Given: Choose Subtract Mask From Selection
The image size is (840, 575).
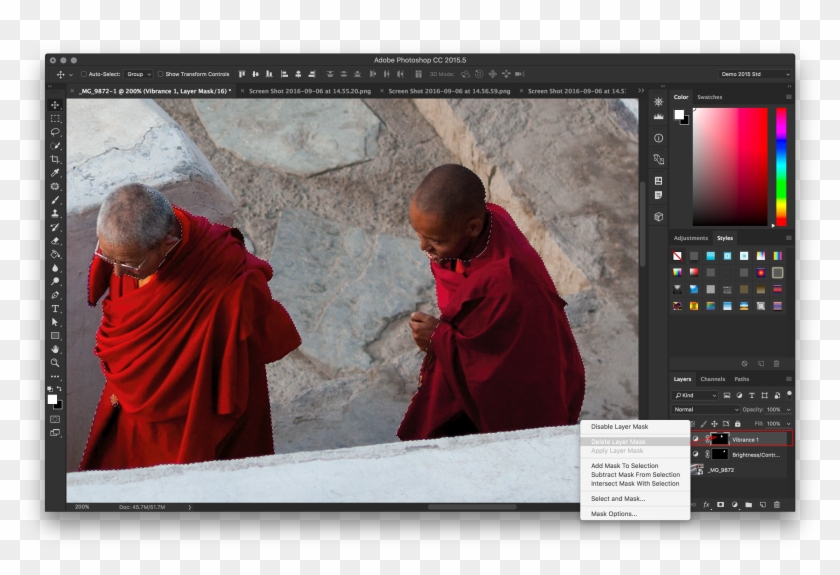Looking at the screenshot, I should point(635,475).
